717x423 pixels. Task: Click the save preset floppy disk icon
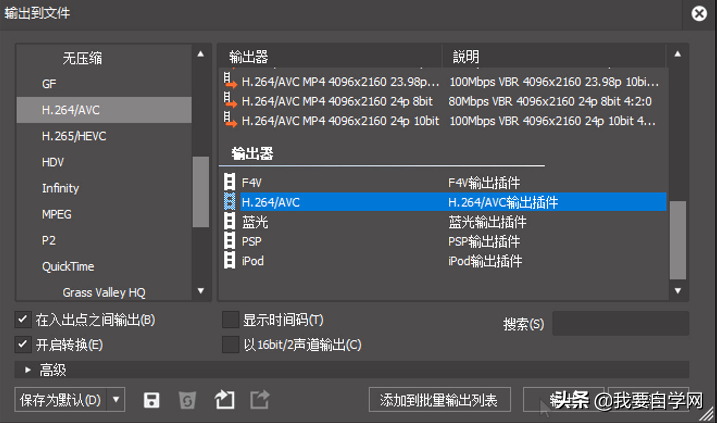(x=151, y=400)
